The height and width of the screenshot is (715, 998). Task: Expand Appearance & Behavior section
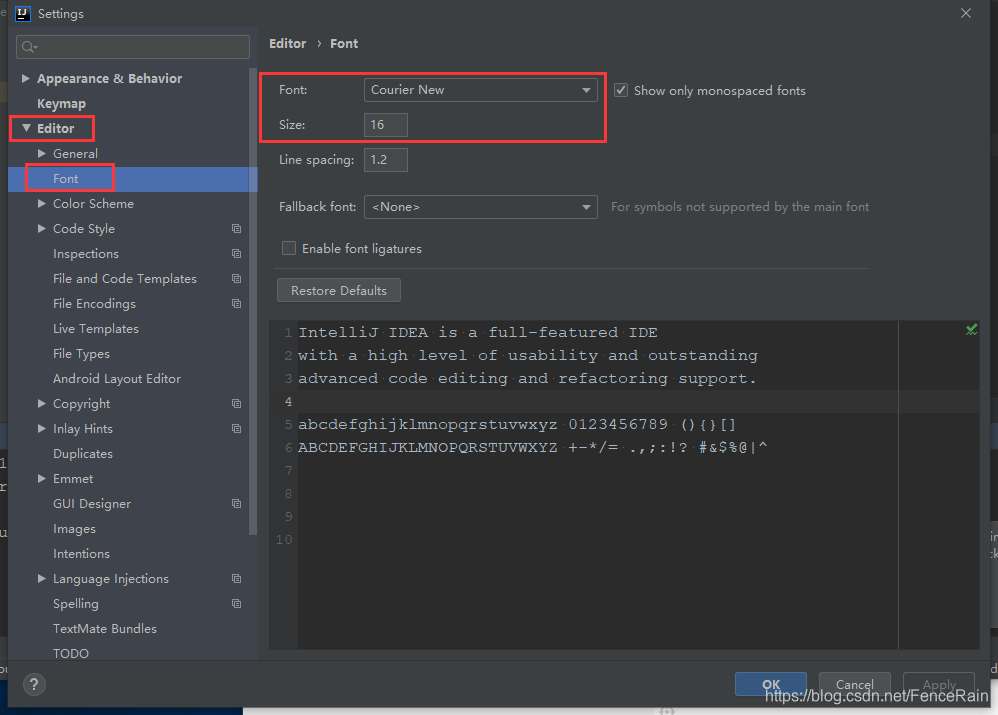pyautogui.click(x=25, y=78)
